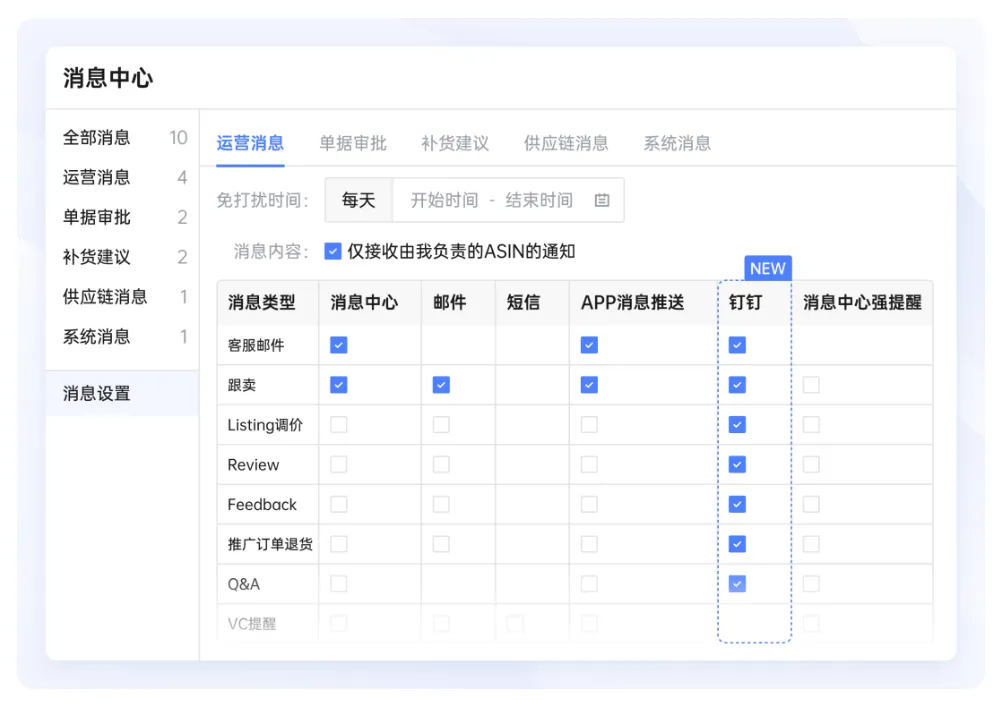
Task: Enable Listing调价 邮件 checkbox
Action: [x=441, y=425]
